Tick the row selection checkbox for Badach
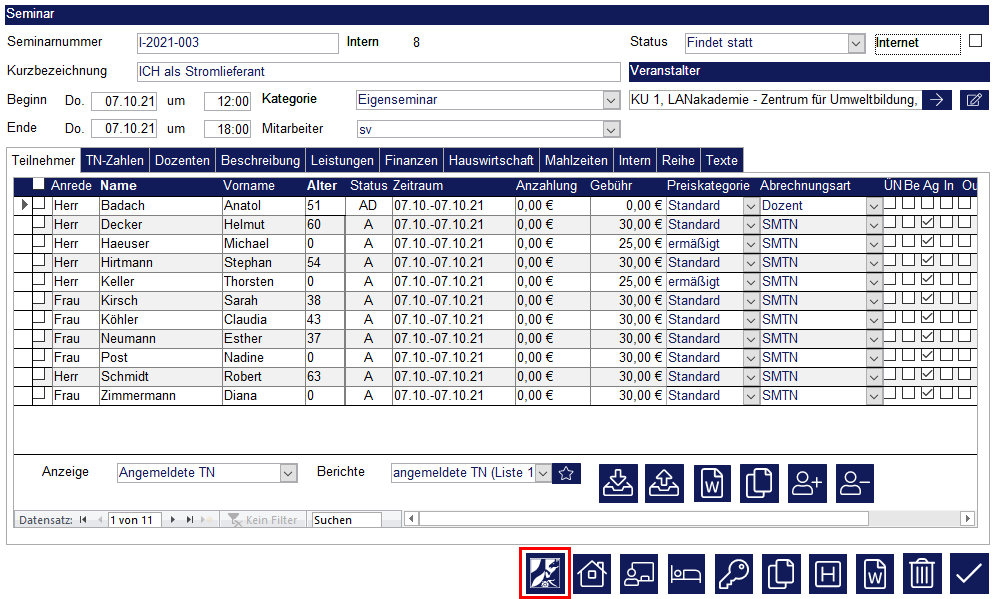 click(39, 205)
